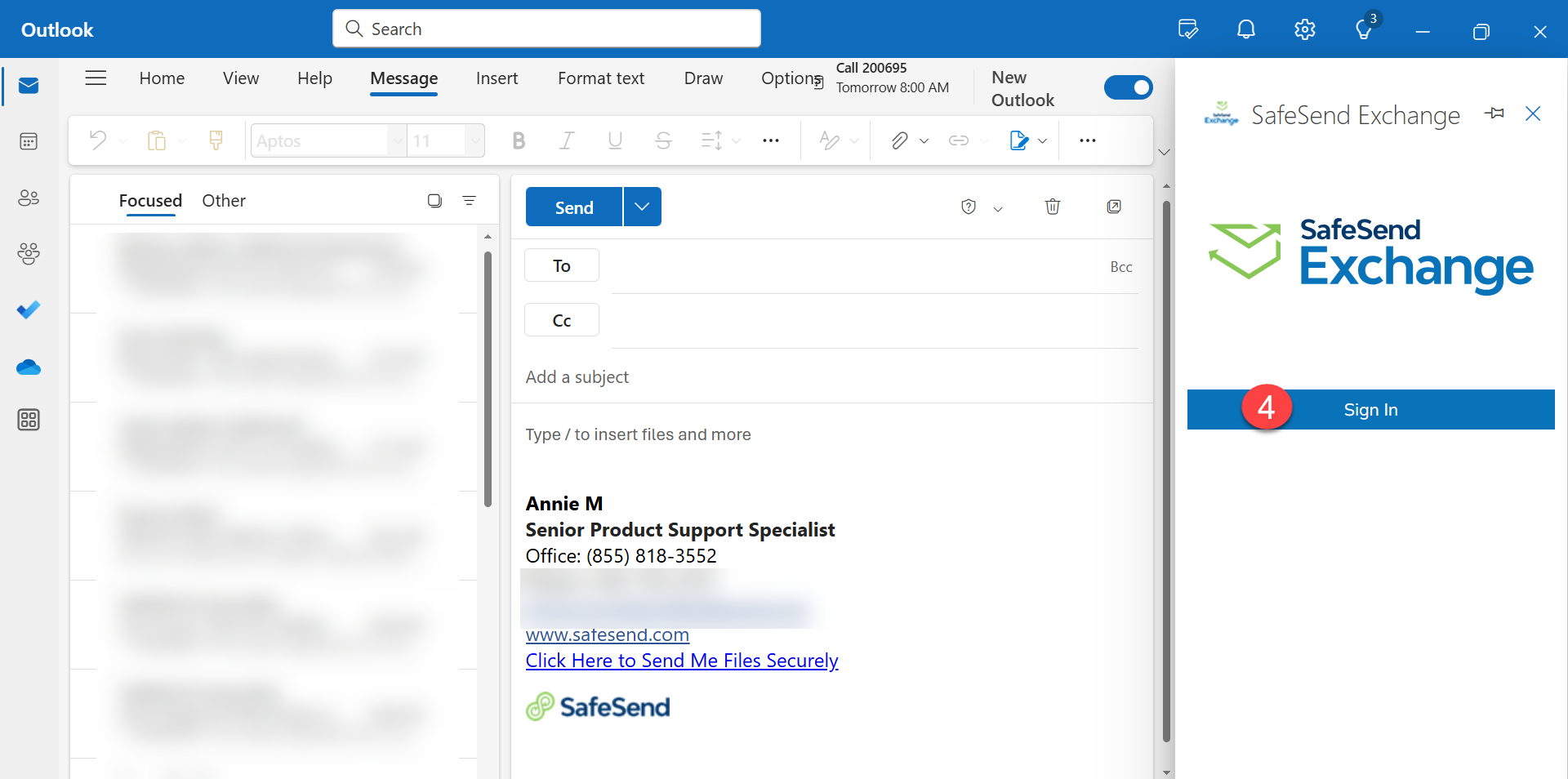The image size is (1568, 779).
Task: Open the Groups icon in sidebar
Action: coord(29,254)
